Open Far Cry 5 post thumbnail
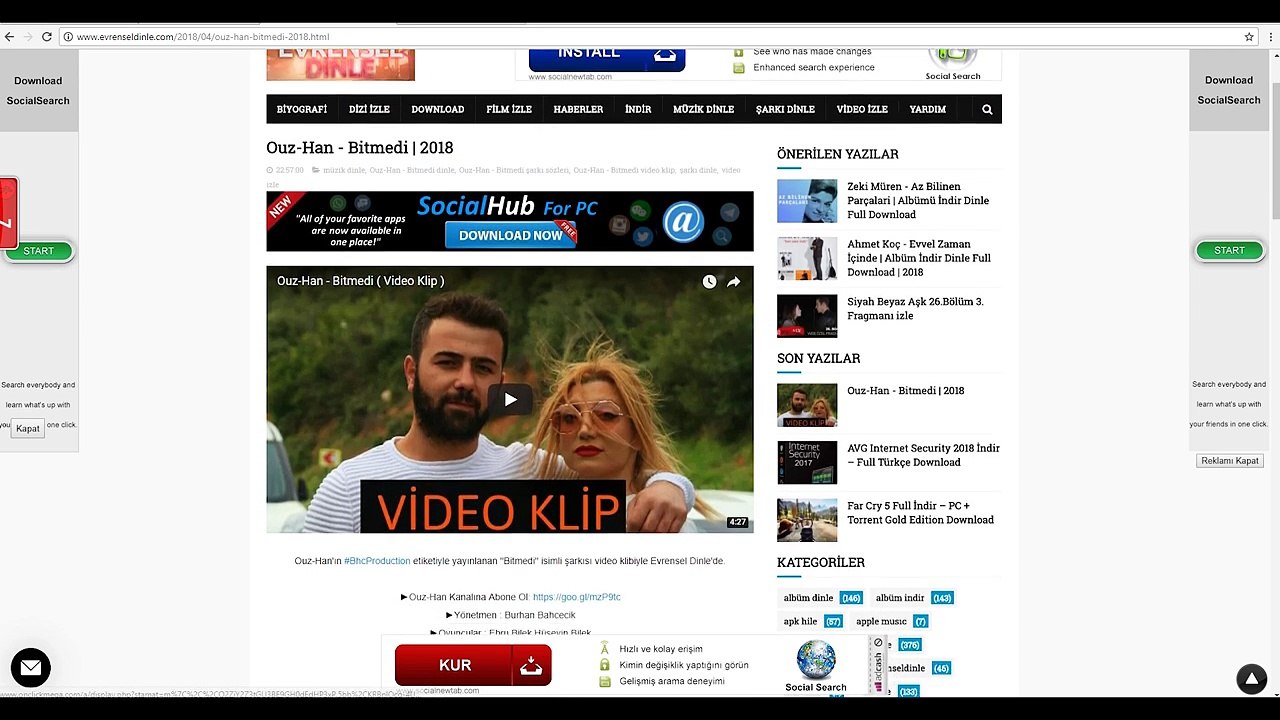Screen dimensions: 1280x720 [807, 519]
